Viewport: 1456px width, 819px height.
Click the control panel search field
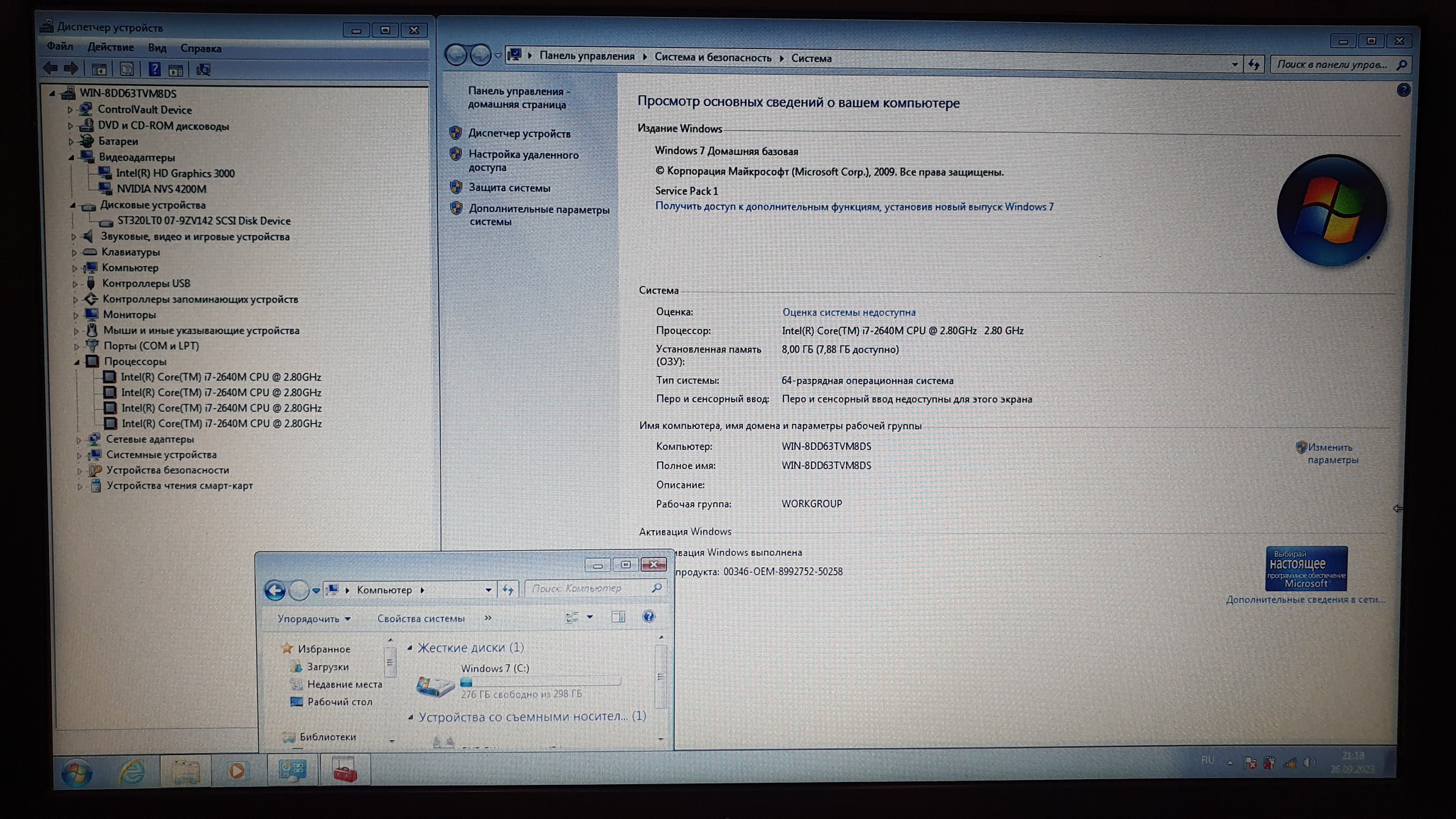[x=1332, y=65]
